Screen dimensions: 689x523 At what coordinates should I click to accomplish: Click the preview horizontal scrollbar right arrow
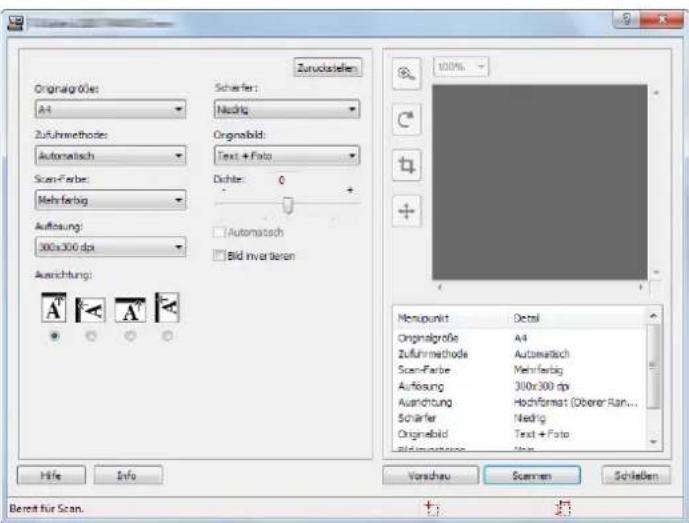pyautogui.click(x=640, y=287)
